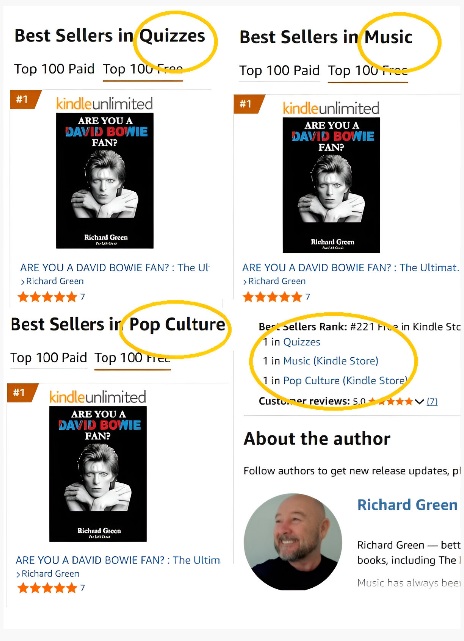
Task: Open the book title link in Music list
Action: click(x=350, y=268)
